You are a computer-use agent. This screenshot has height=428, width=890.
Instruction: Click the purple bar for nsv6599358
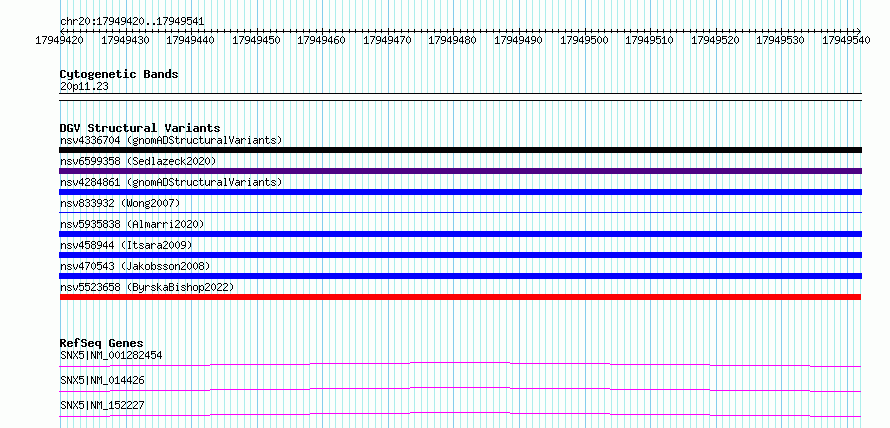460,171
